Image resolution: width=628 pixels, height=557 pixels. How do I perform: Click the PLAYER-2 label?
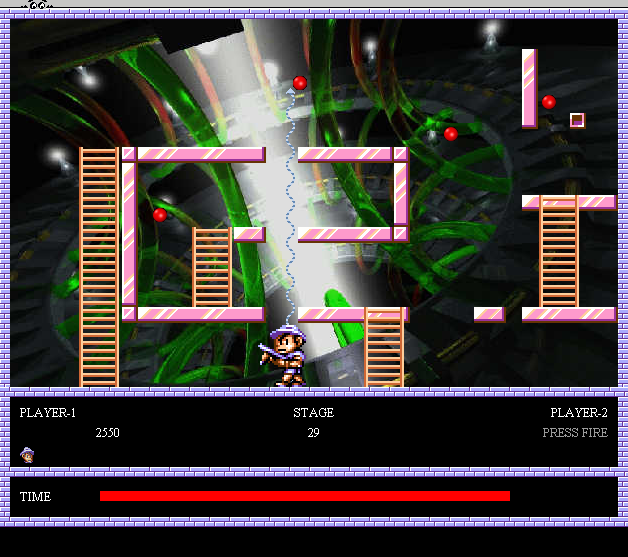(x=579, y=412)
